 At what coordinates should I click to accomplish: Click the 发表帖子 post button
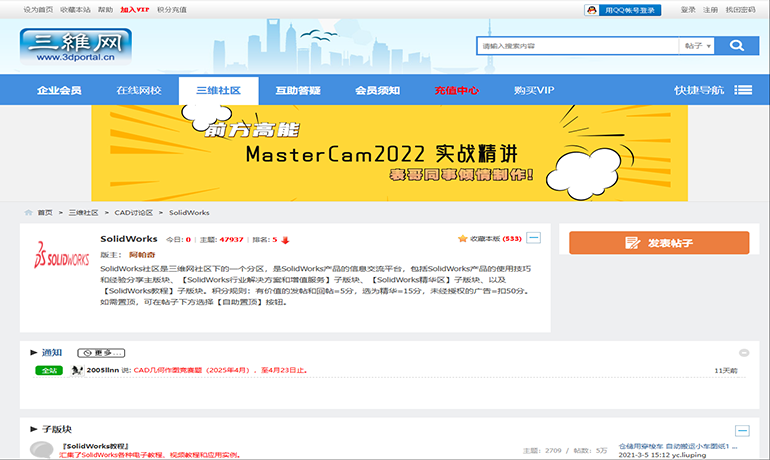658,243
